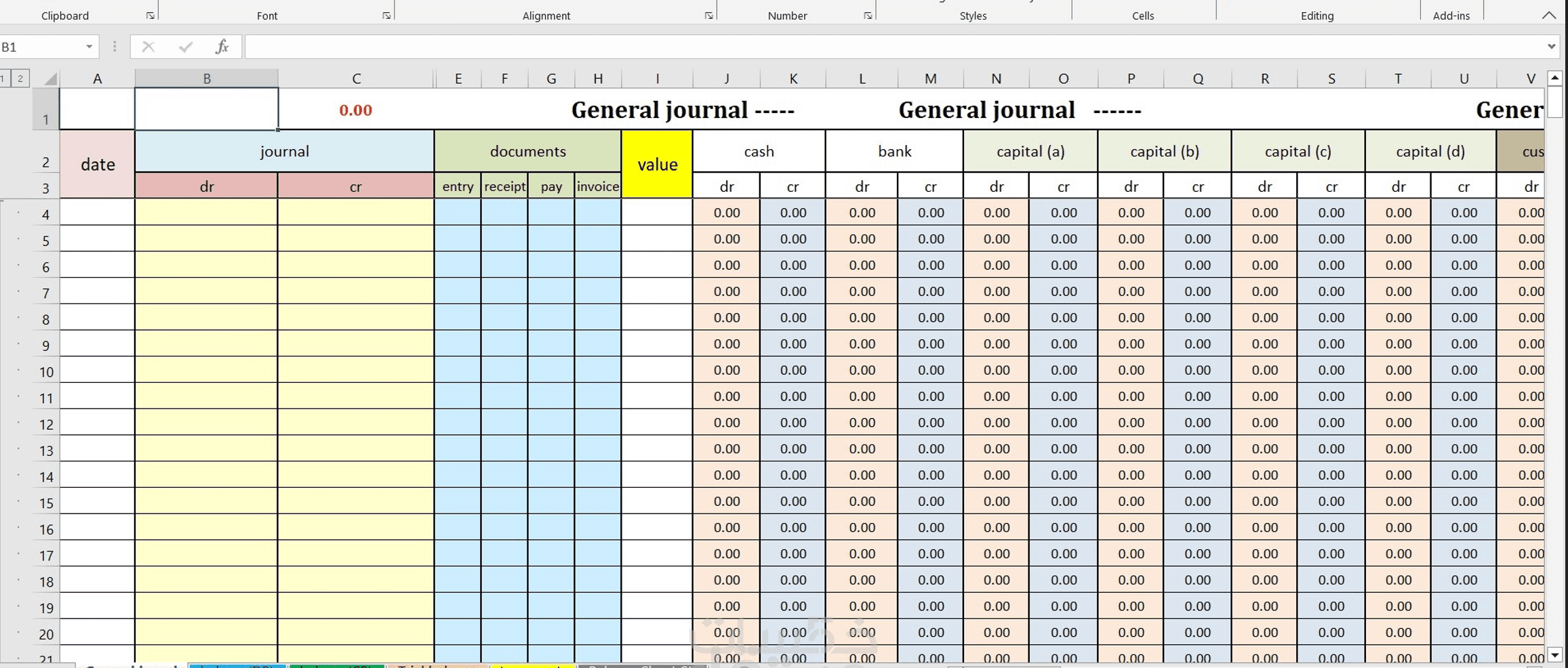Click the "capital (a)" header cell
1568x668 pixels.
click(1030, 151)
